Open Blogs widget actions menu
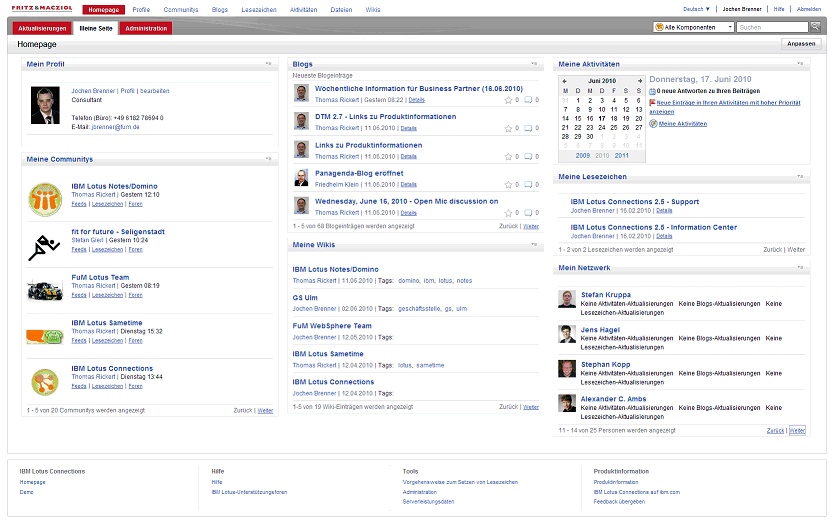 [534, 64]
